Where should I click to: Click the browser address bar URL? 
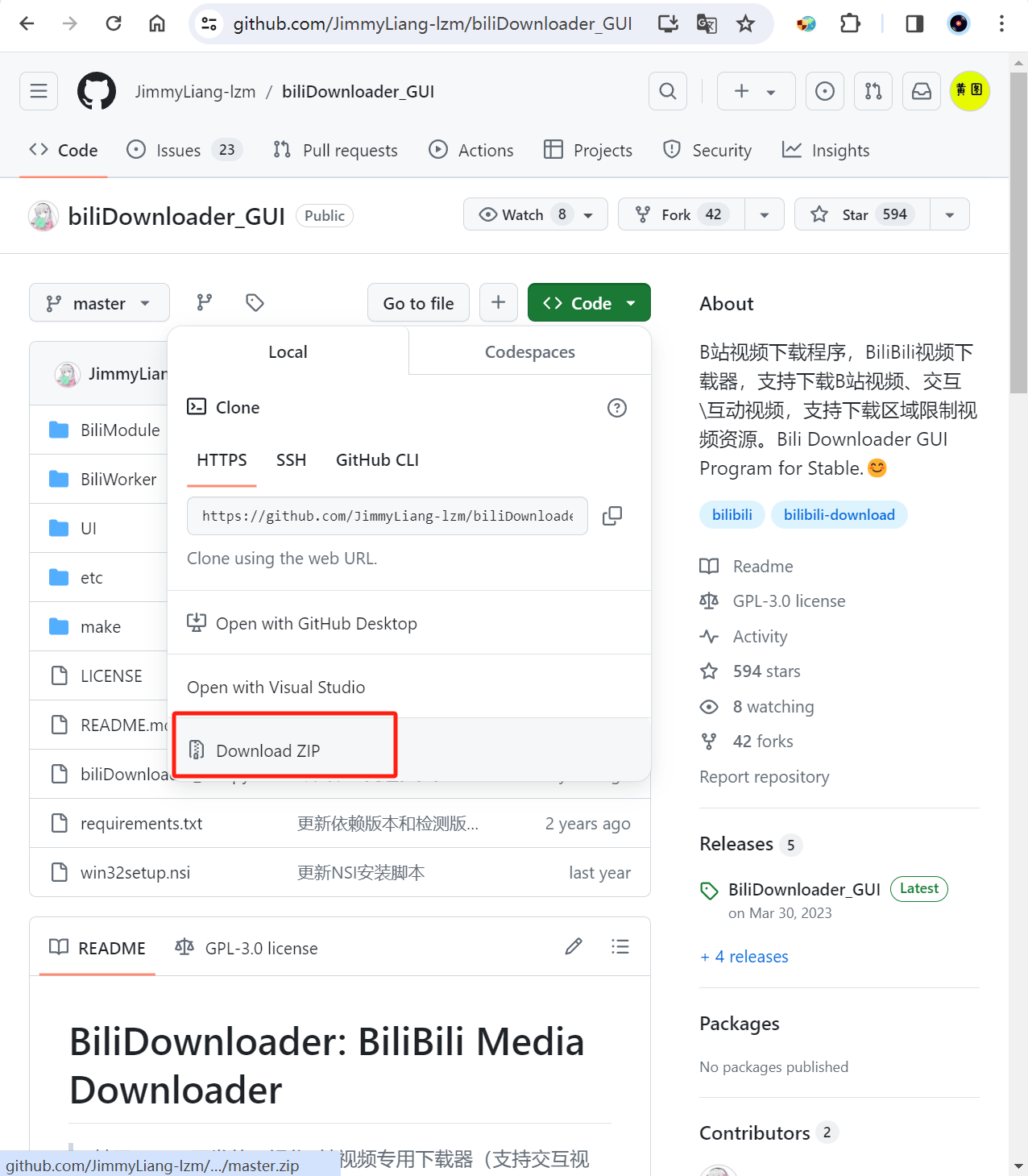click(433, 23)
